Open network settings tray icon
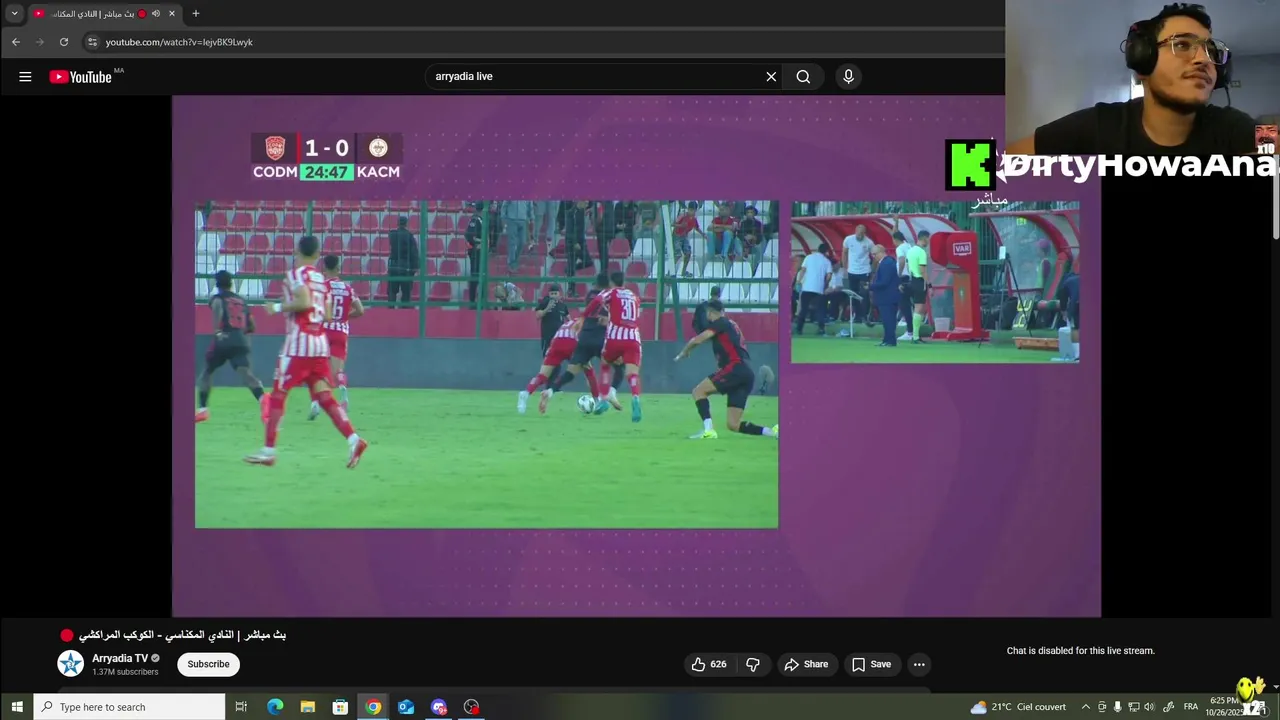The image size is (1280, 720). (1133, 707)
